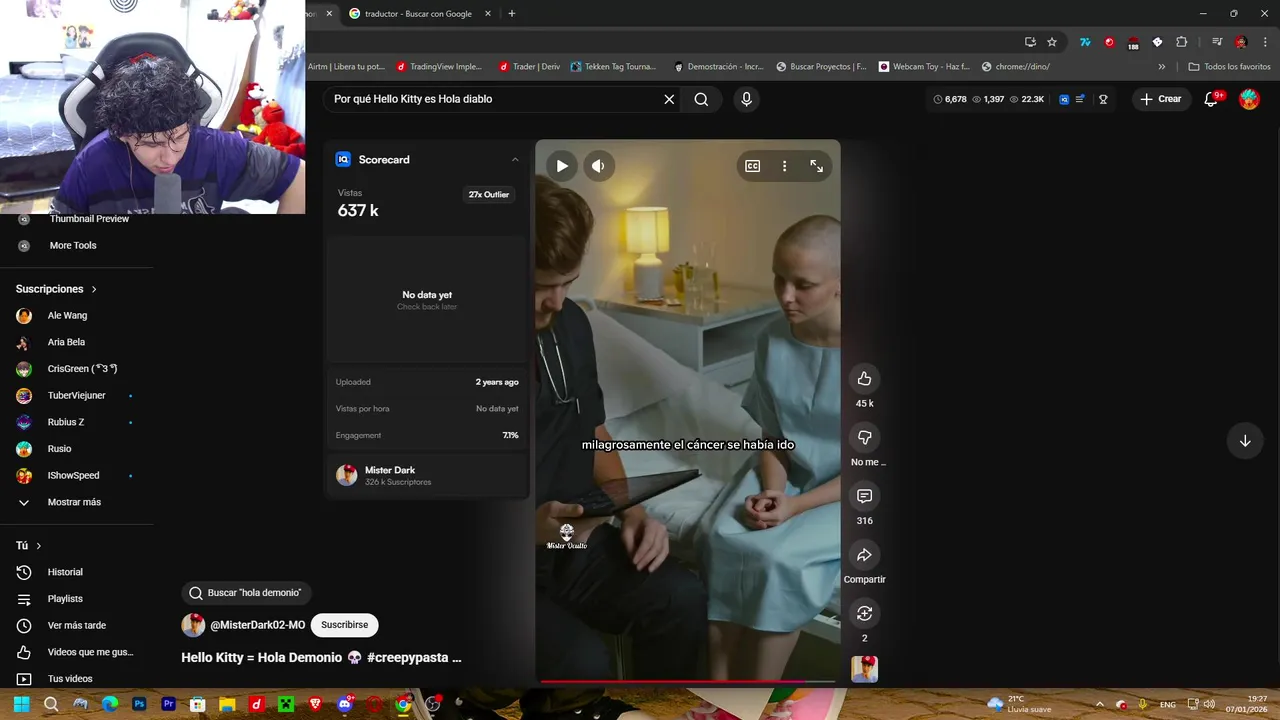
Task: Submit search with magnifier button
Action: click(701, 99)
